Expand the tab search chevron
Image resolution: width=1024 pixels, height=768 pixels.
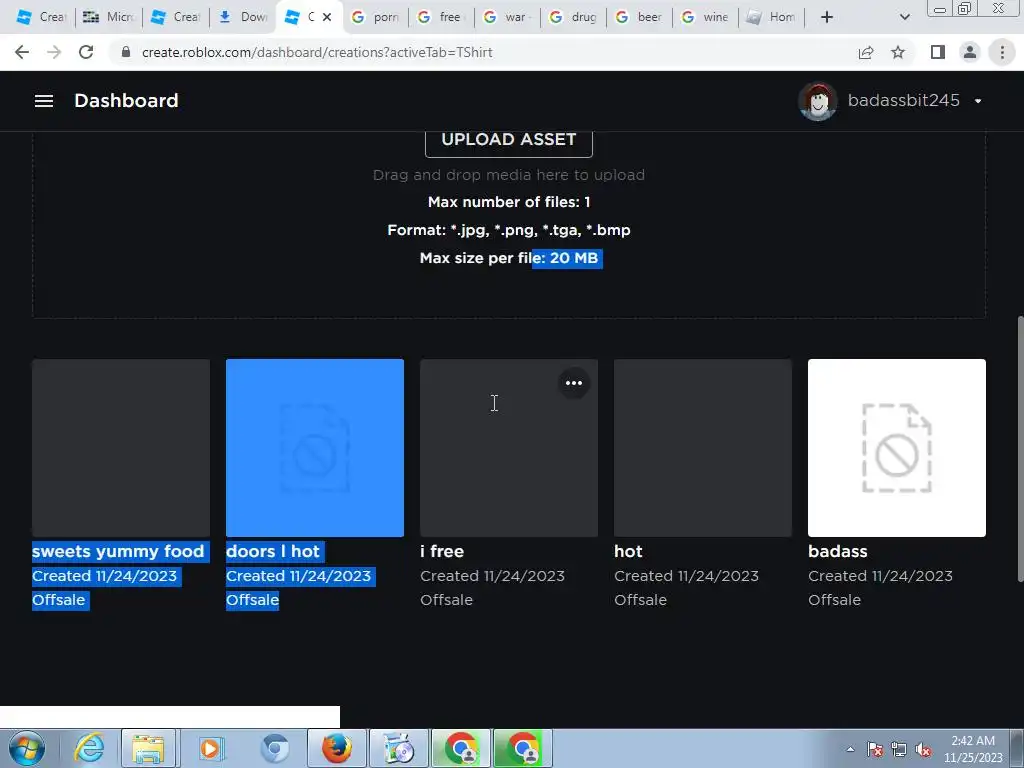coord(904,18)
